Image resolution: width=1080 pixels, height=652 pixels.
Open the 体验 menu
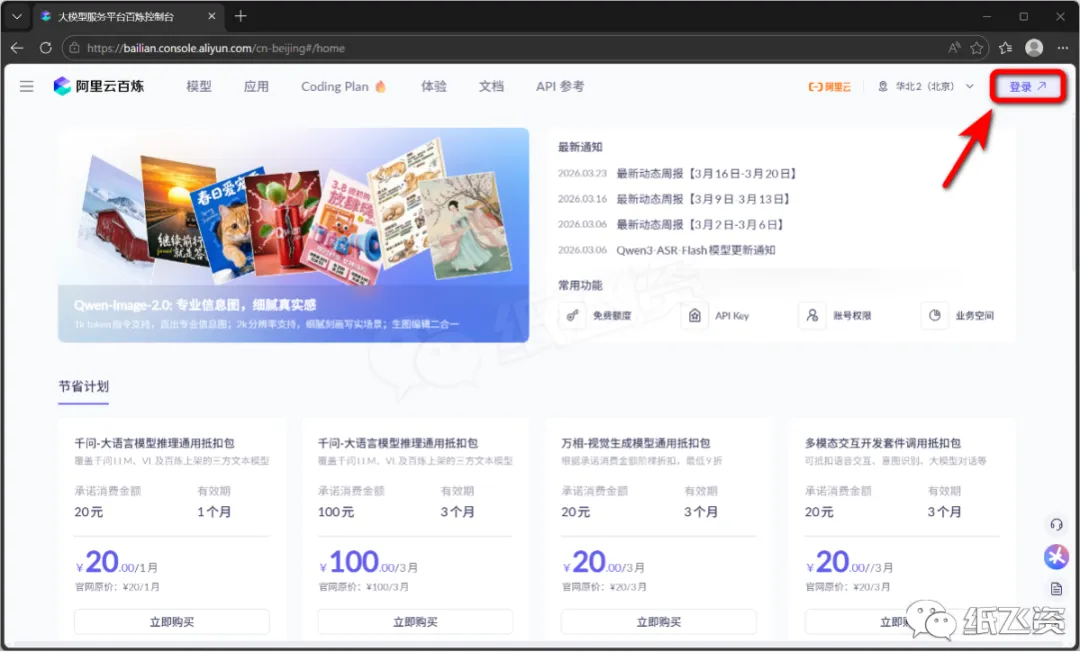pos(434,86)
